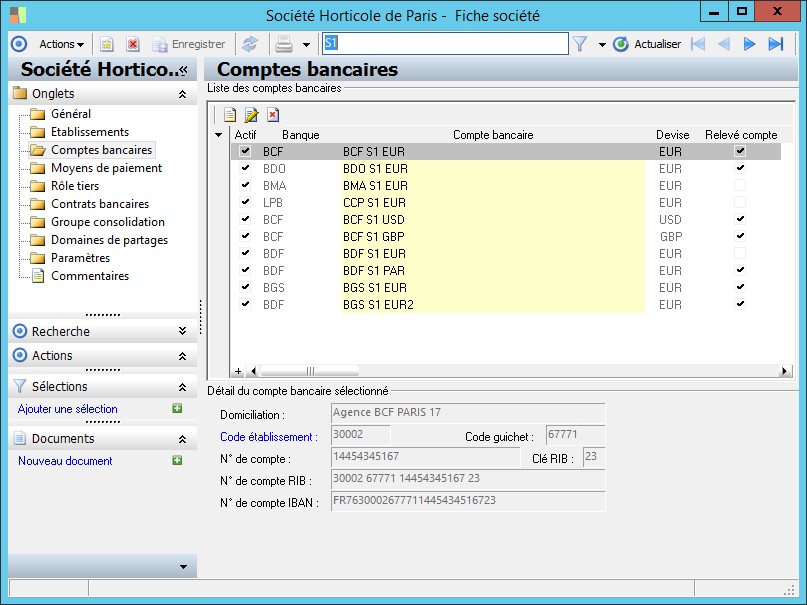Go to the next record arrow

click(749, 44)
